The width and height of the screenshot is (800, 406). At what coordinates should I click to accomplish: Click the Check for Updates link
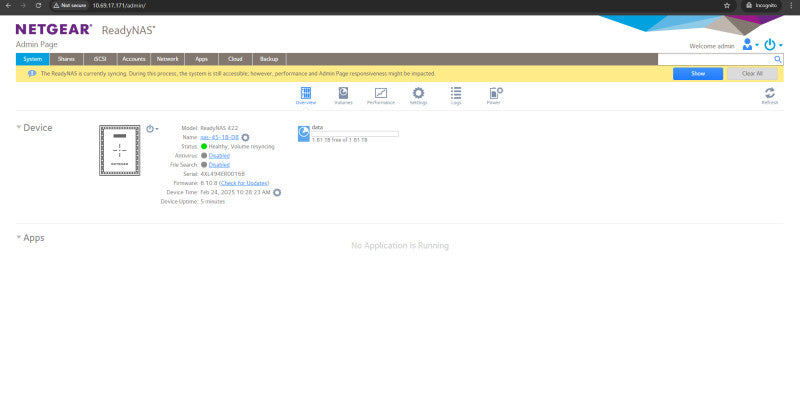click(244, 183)
